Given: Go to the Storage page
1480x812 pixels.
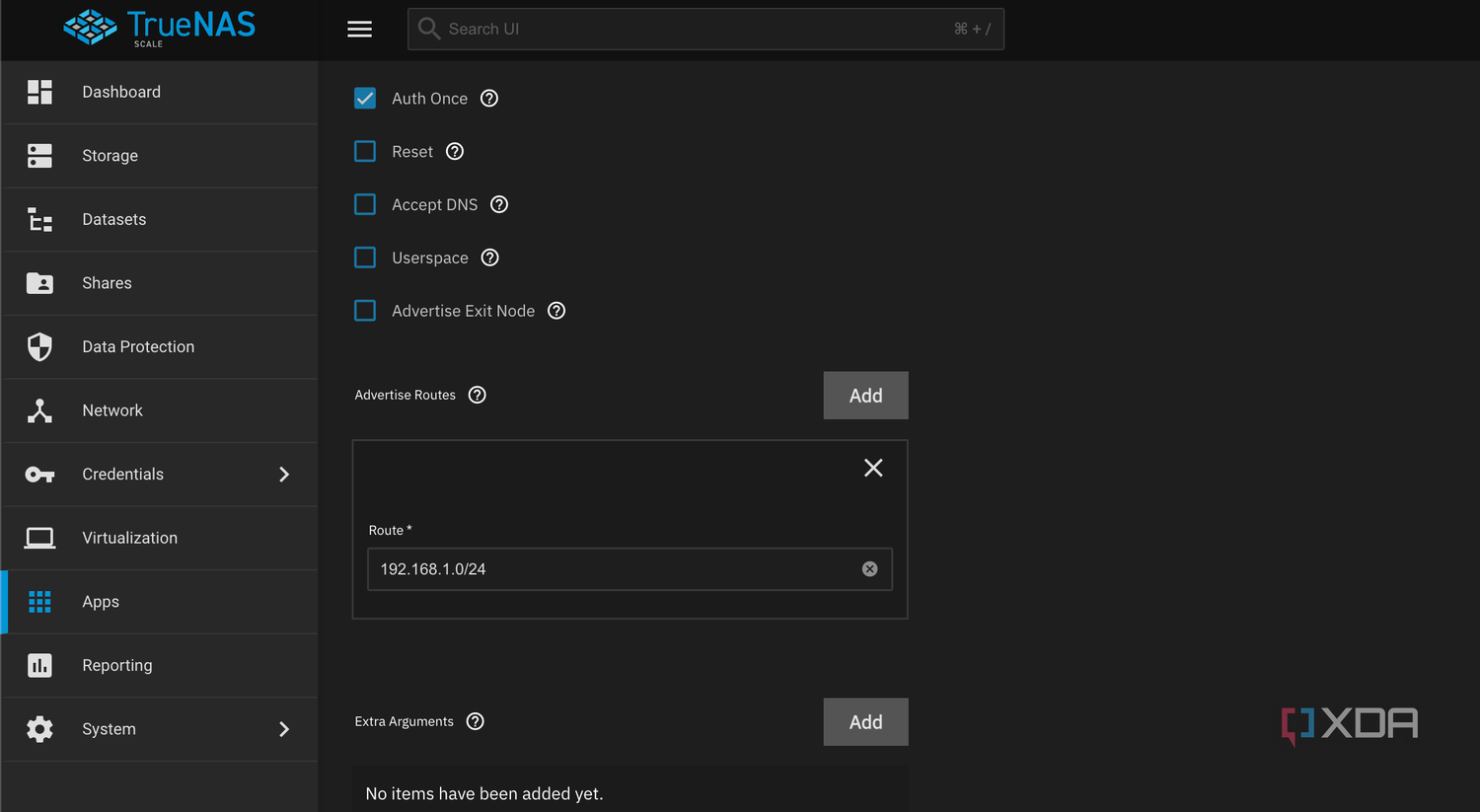Looking at the screenshot, I should pyautogui.click(x=160, y=156).
